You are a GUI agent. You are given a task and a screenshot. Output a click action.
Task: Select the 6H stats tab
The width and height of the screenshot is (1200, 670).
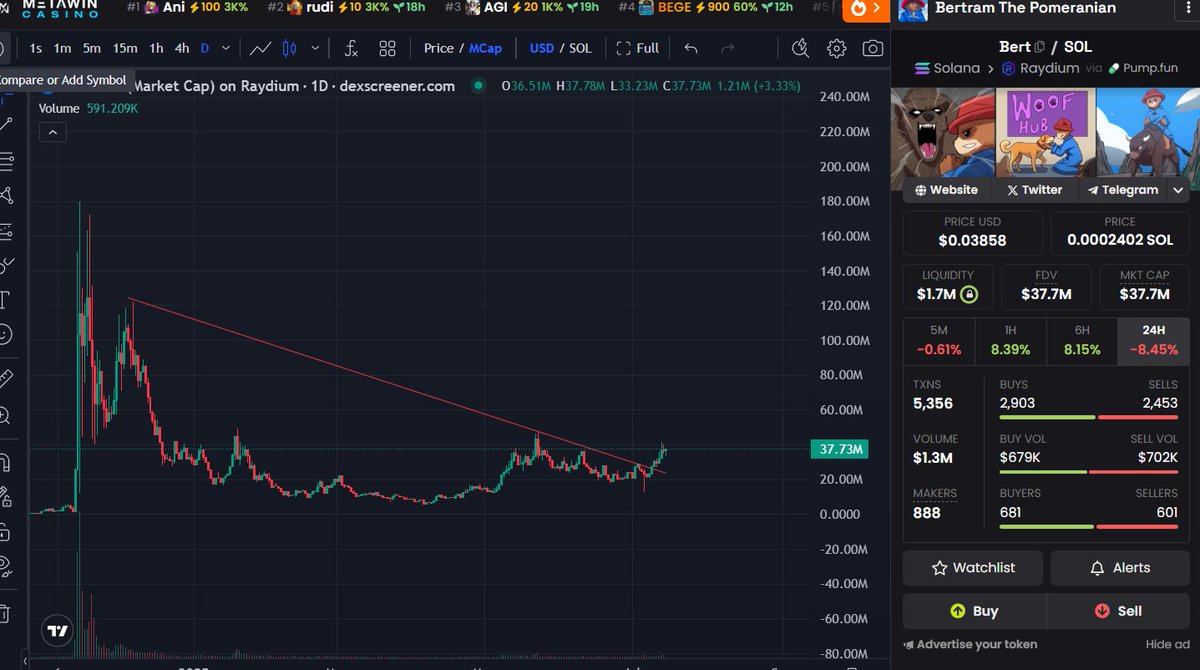(1082, 340)
